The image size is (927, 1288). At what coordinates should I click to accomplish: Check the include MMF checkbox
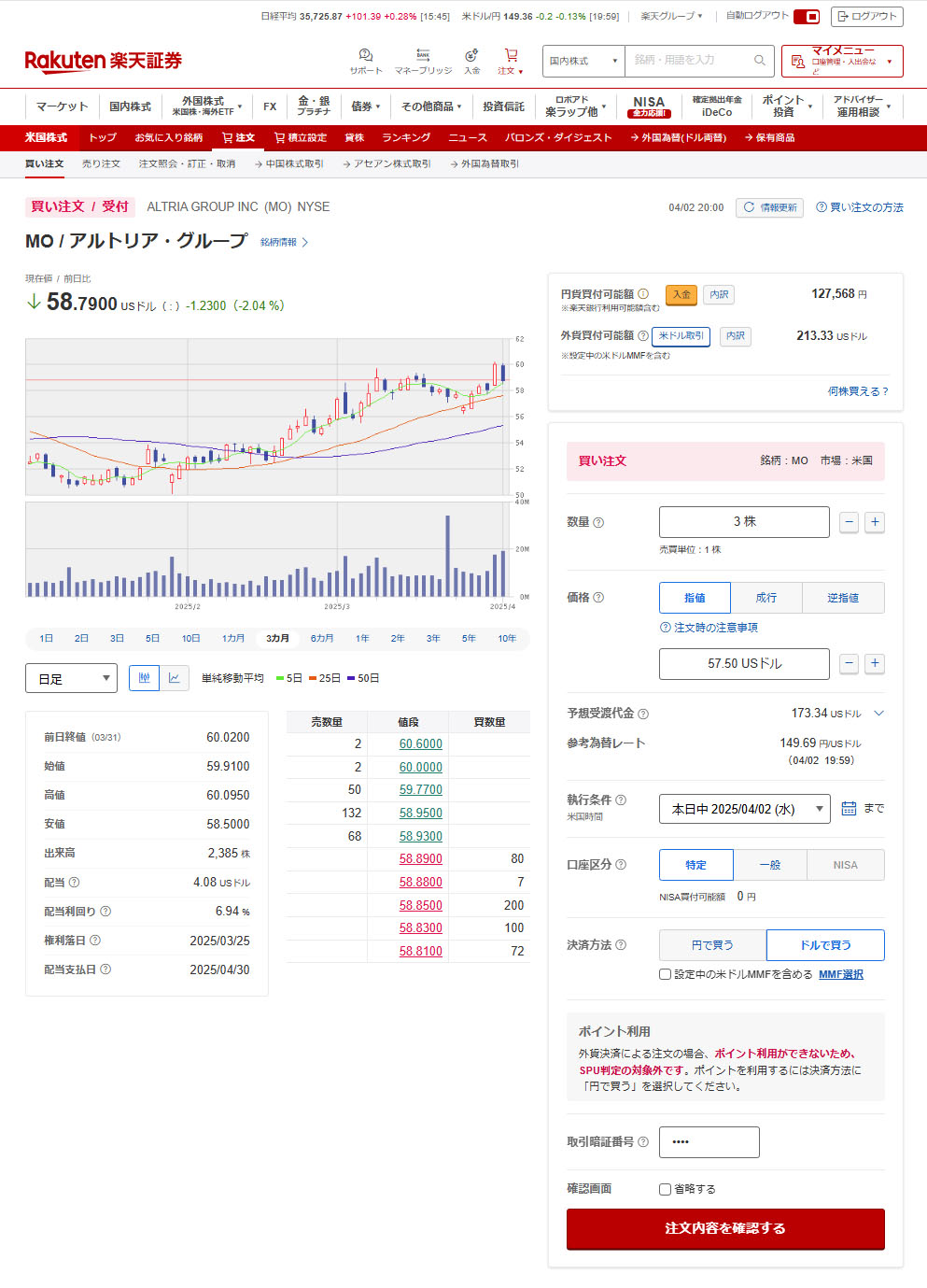[x=666, y=974]
